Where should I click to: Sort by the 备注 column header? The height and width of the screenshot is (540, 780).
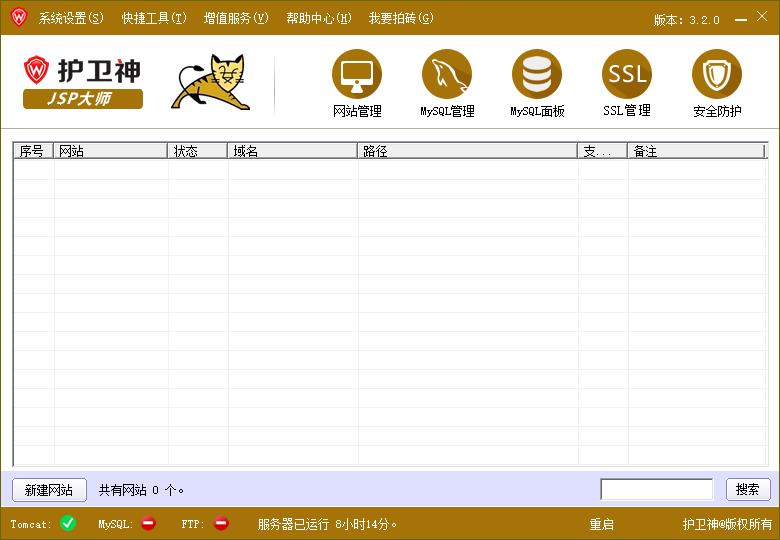point(696,151)
